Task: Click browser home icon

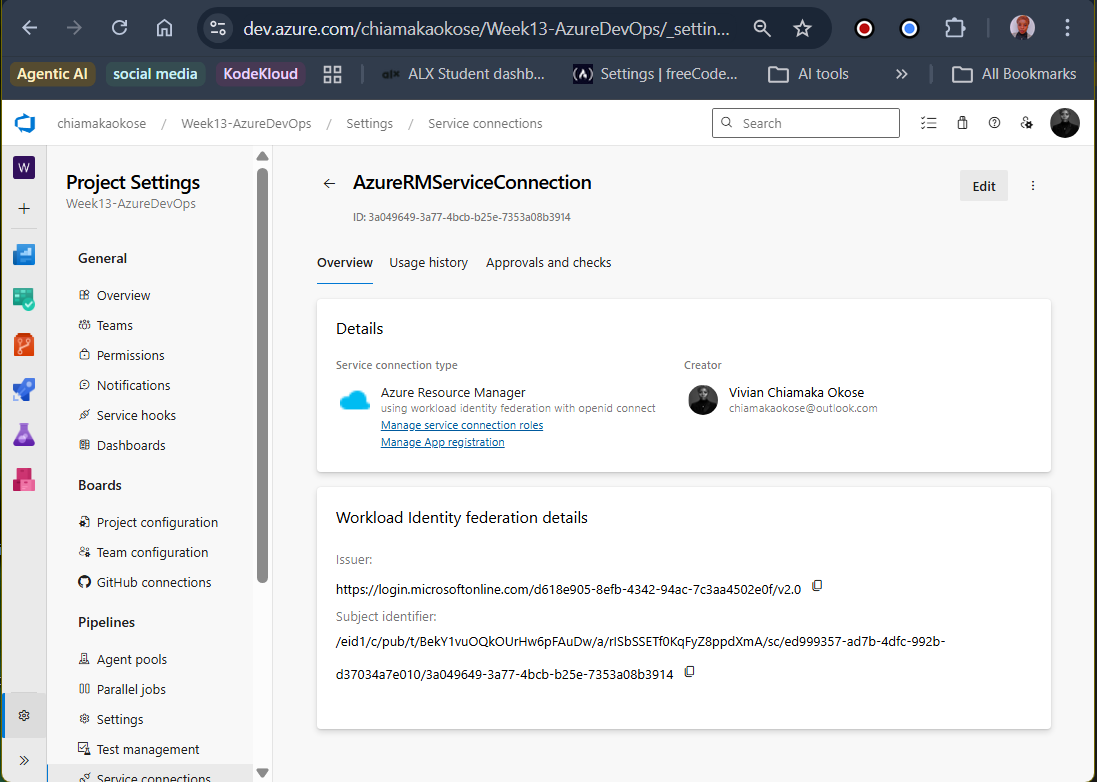Action: (x=164, y=28)
